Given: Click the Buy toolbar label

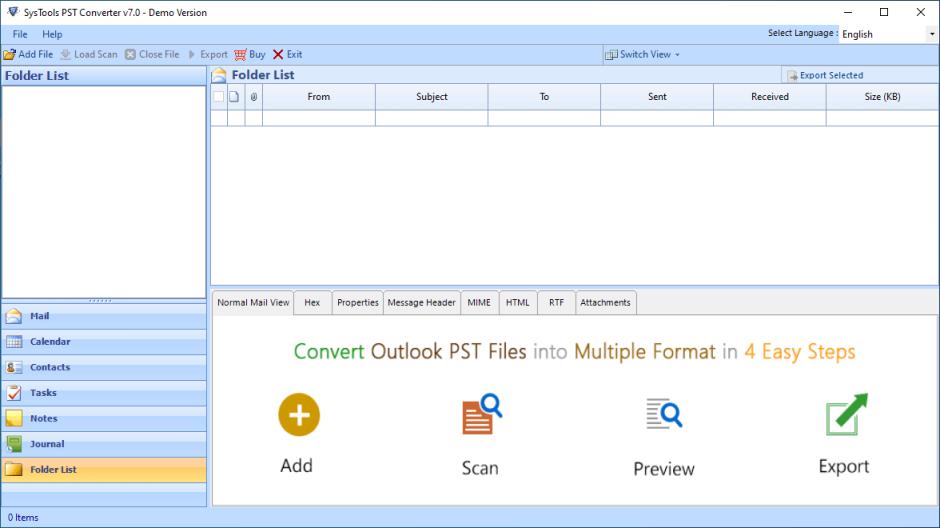Looking at the screenshot, I should 257,55.
